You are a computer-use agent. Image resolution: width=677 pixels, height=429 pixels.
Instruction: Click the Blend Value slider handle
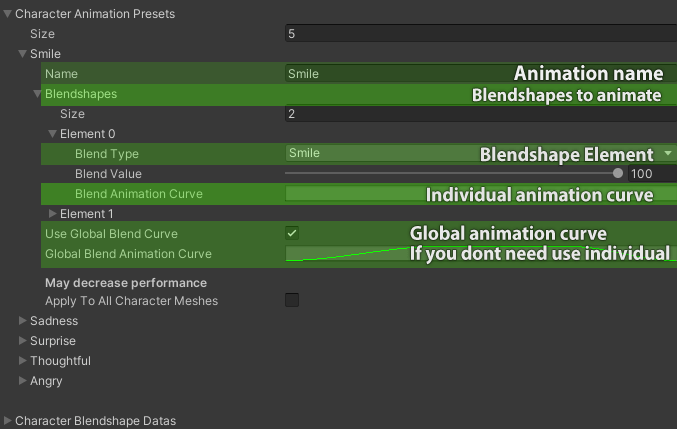[x=618, y=174]
